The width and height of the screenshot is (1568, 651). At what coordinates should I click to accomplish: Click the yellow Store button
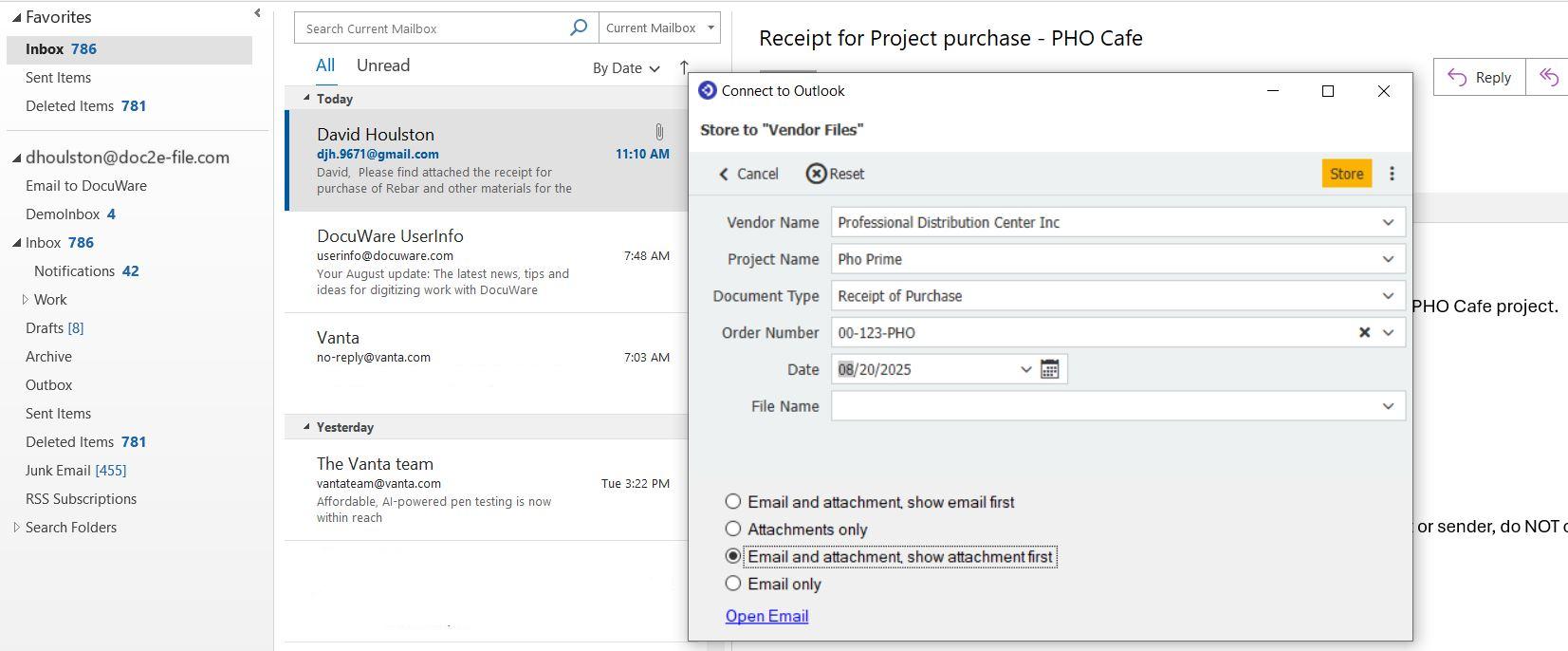point(1346,174)
